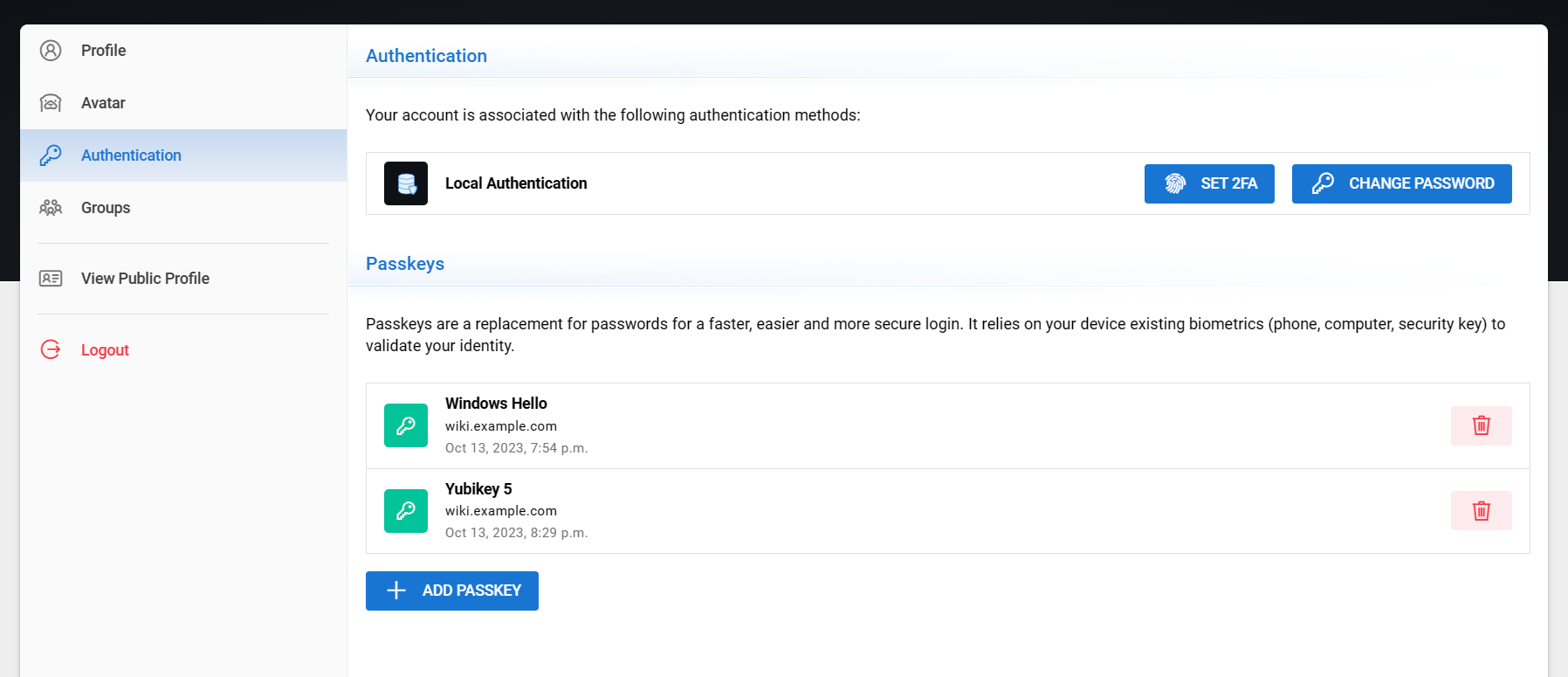Viewport: 1568px width, 677px height.
Task: Log out using the Logout link
Action: click(x=105, y=350)
